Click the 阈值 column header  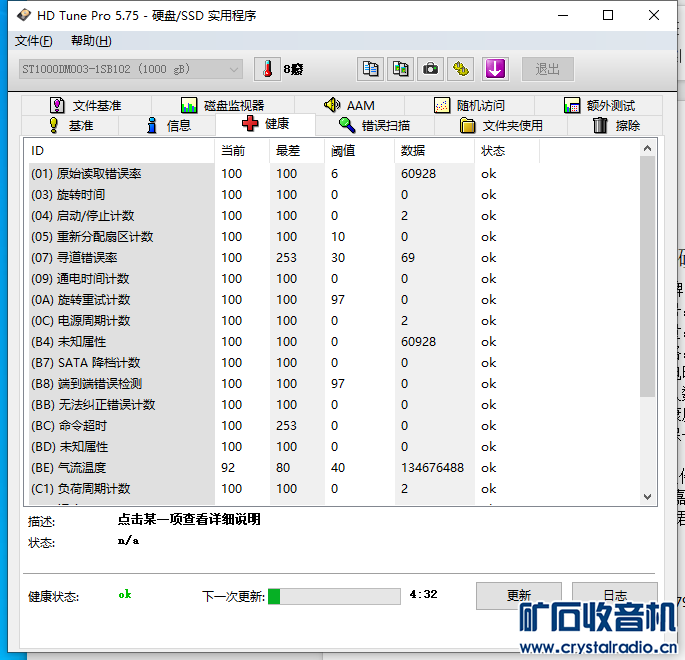tap(359, 151)
